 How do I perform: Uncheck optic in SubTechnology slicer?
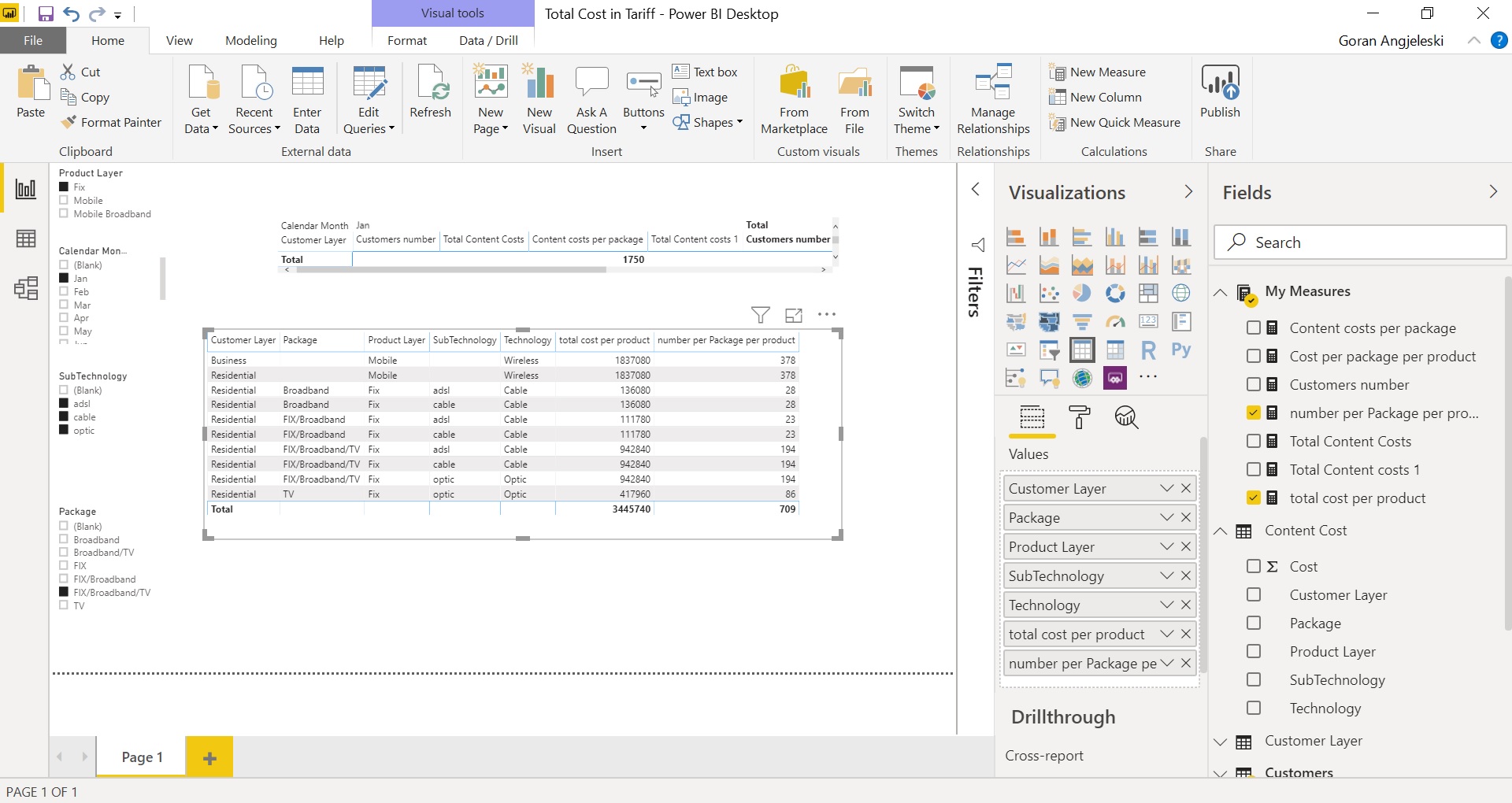[64, 430]
